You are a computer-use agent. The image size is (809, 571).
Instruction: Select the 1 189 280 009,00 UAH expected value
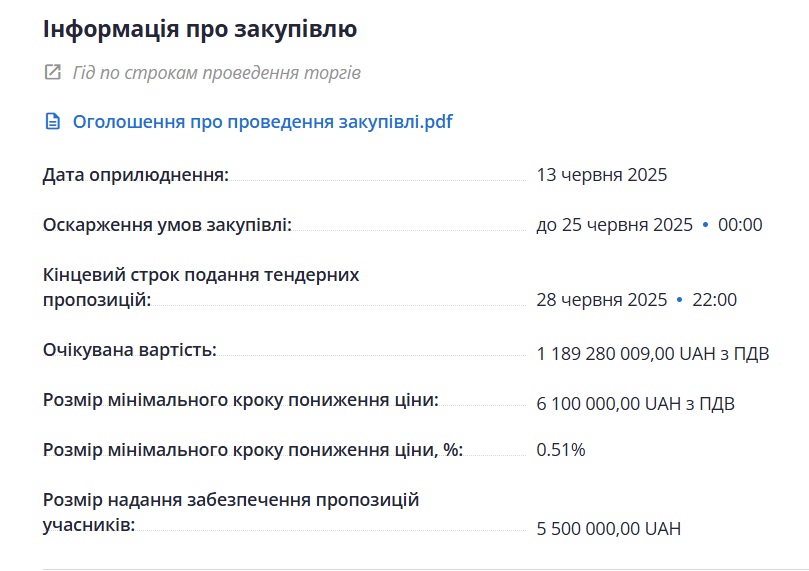coord(653,354)
